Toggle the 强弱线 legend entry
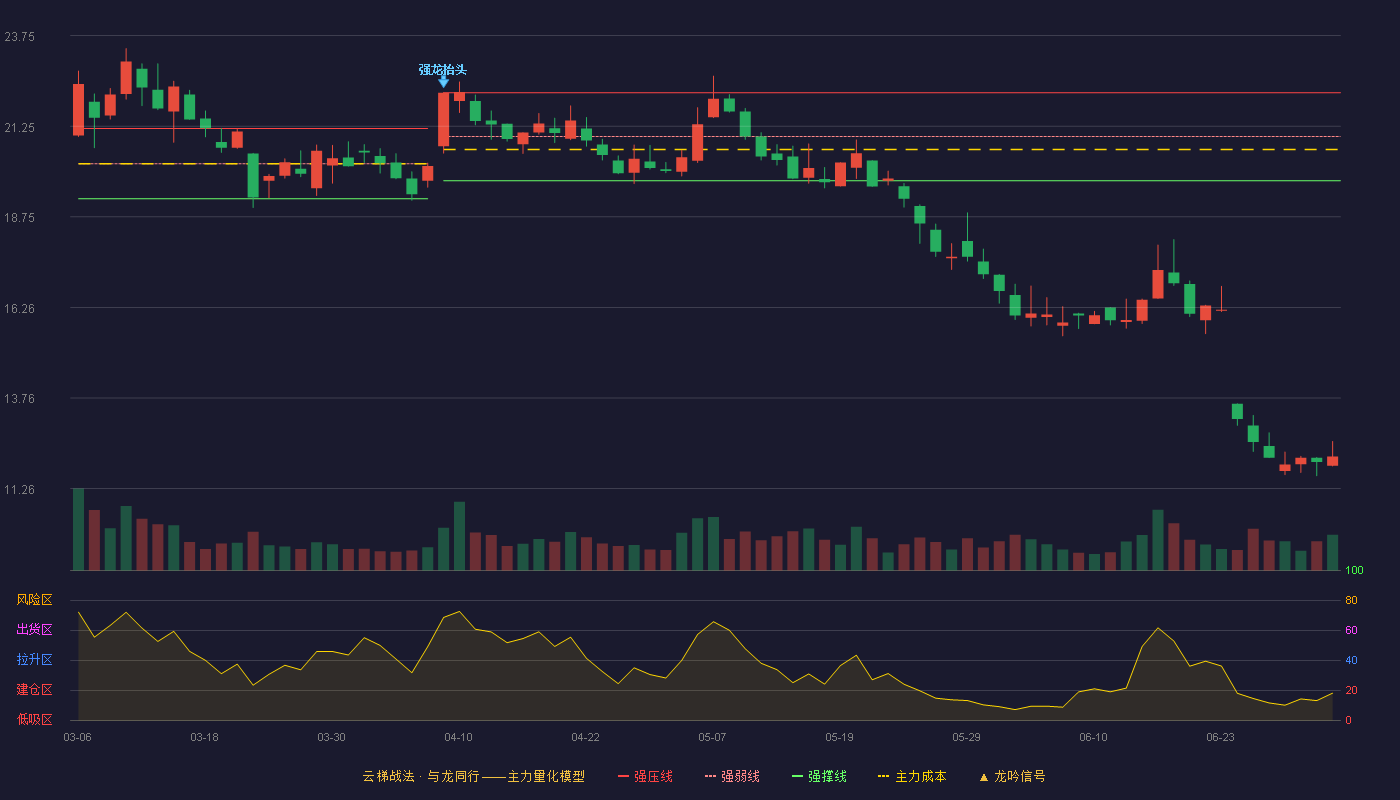 tap(733, 776)
